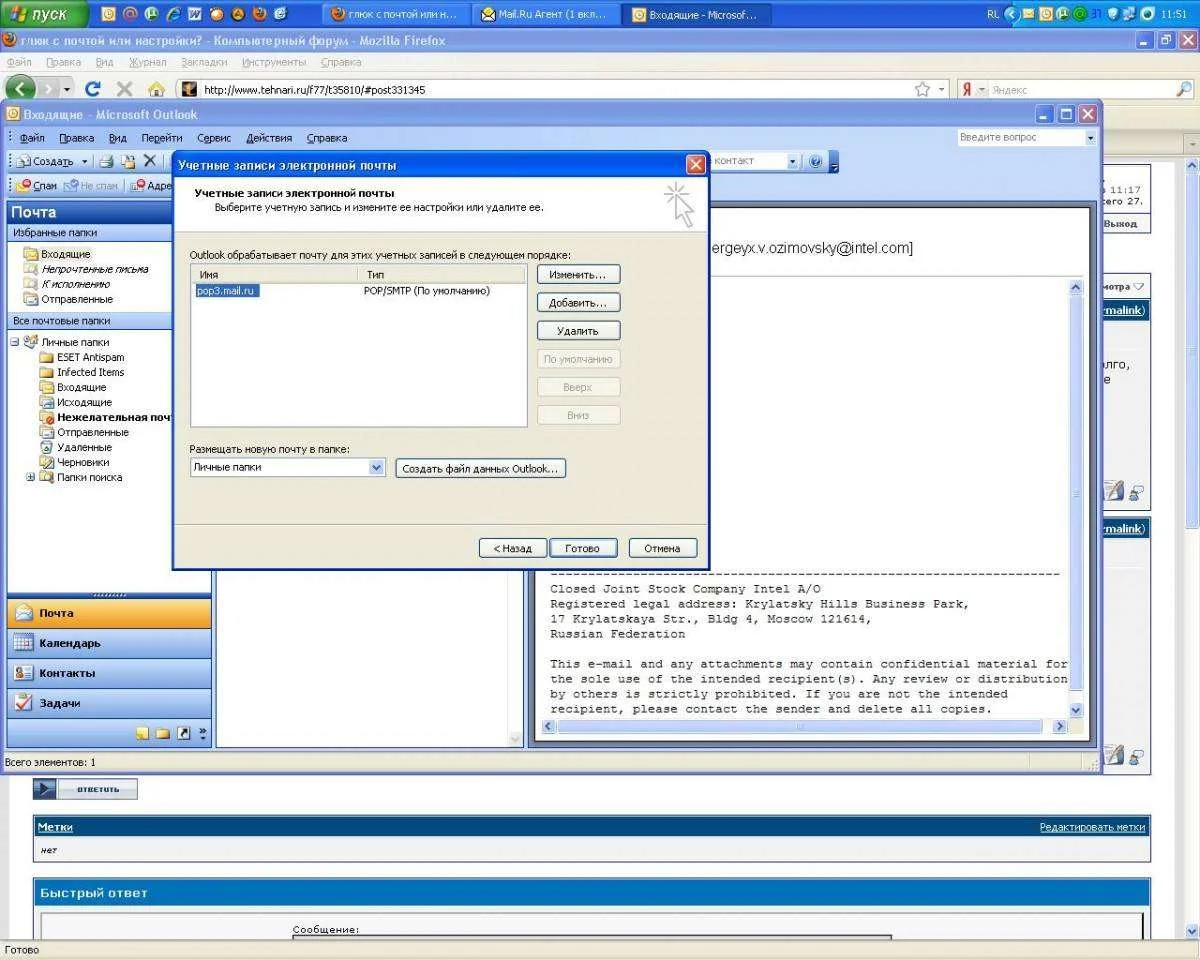
Task: Click Удалить button in accounts dialog
Action: (578, 330)
